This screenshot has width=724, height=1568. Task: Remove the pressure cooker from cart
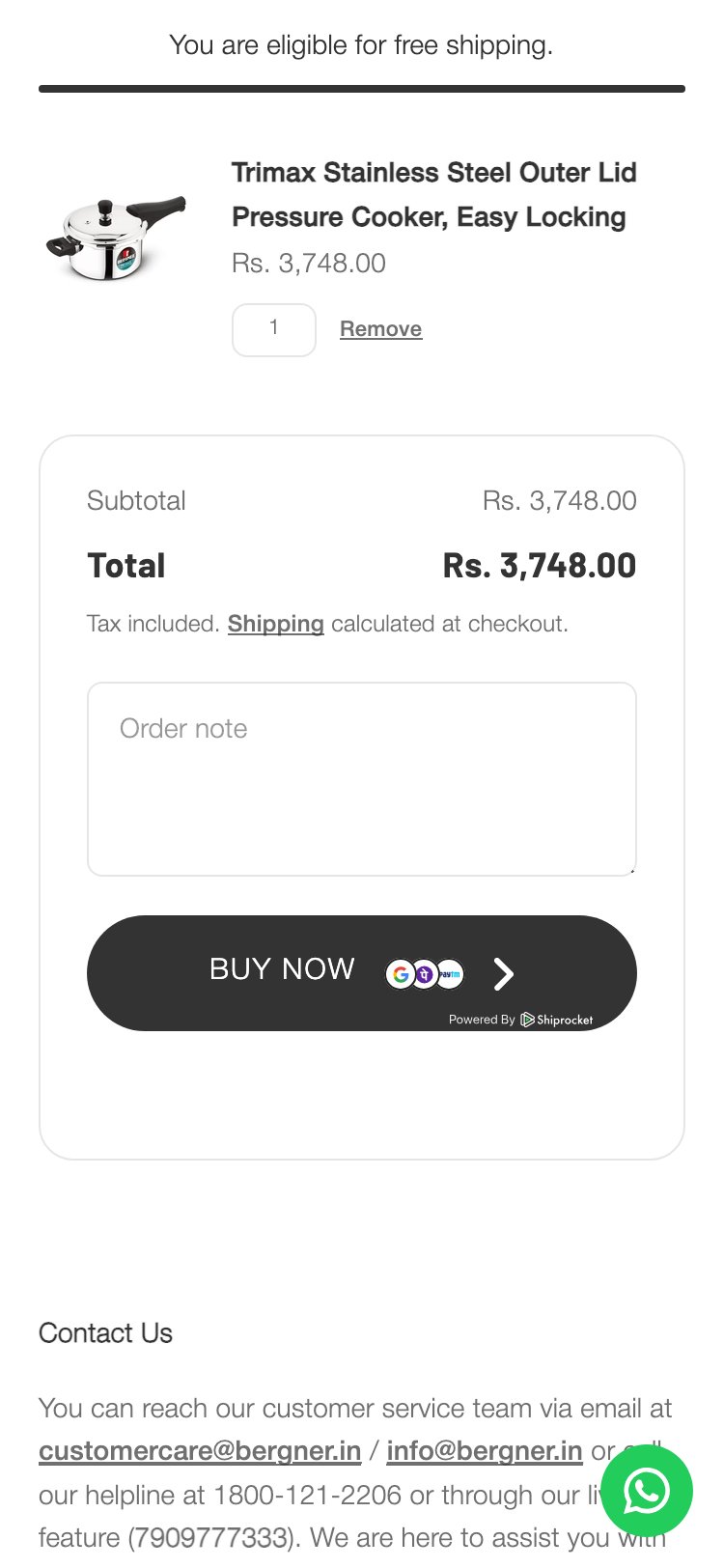[x=380, y=329]
